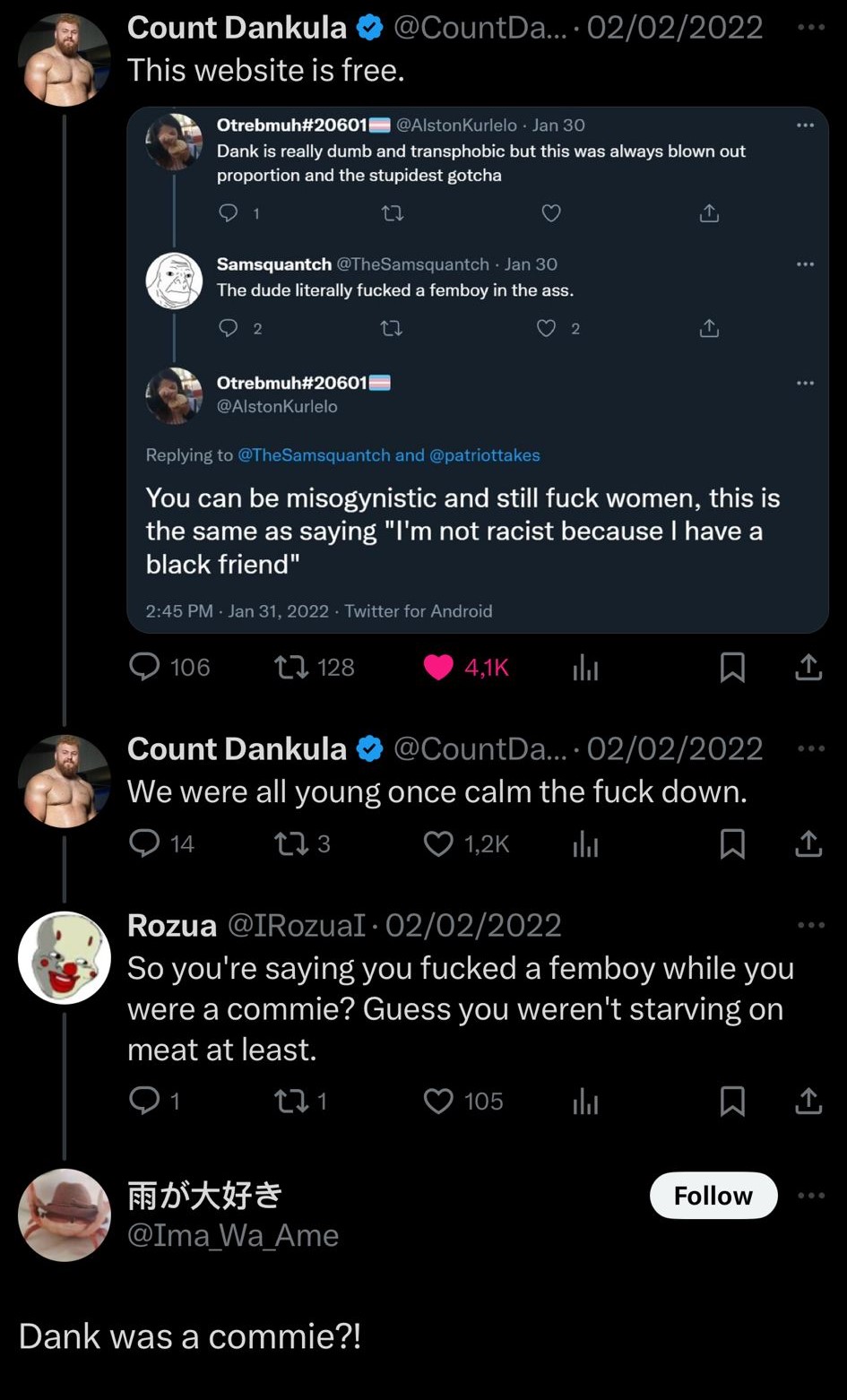Share the first Count Dankula tweet
This screenshot has width=847, height=1400.
(x=808, y=667)
